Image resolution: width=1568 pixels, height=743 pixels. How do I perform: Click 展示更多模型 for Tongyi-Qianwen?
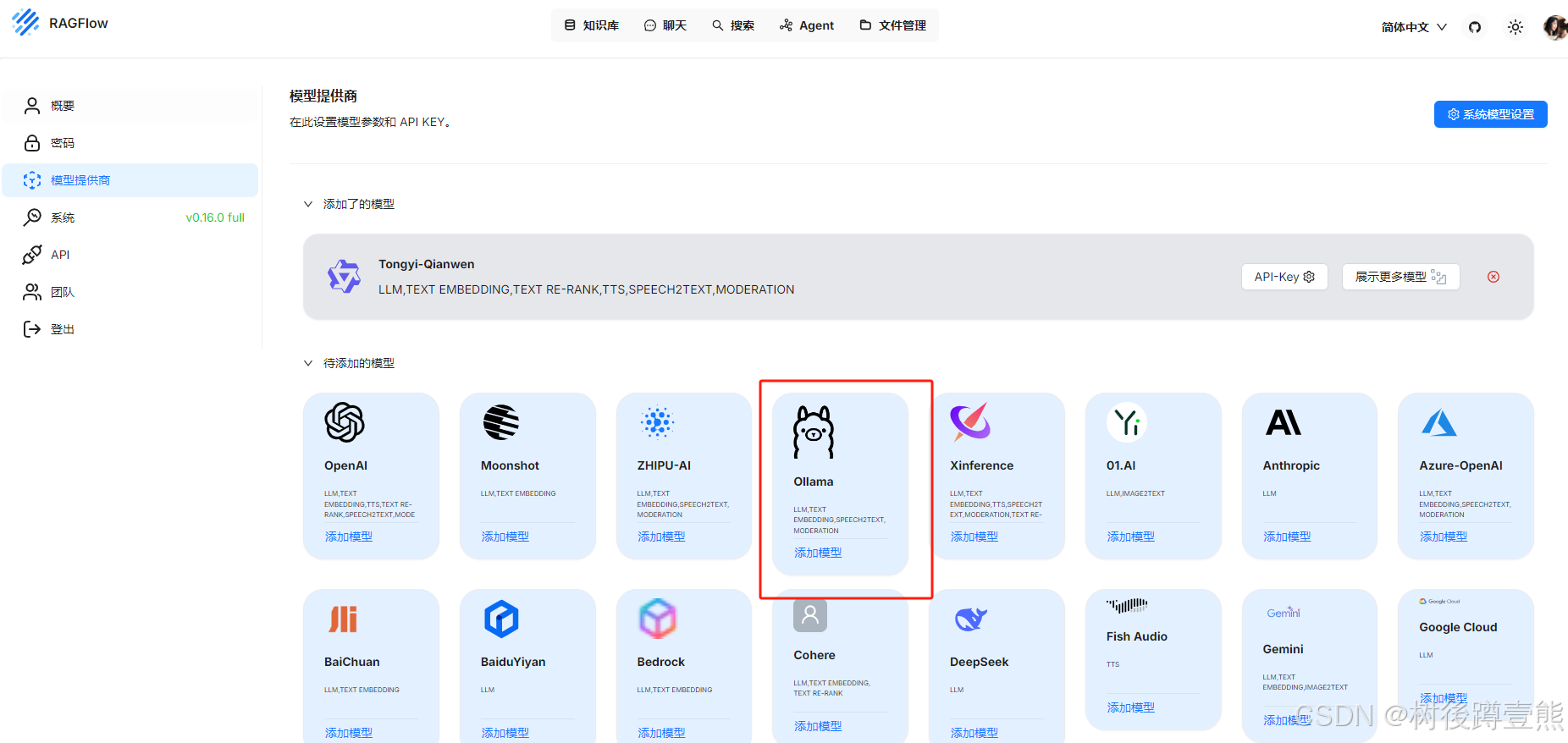(x=1400, y=277)
